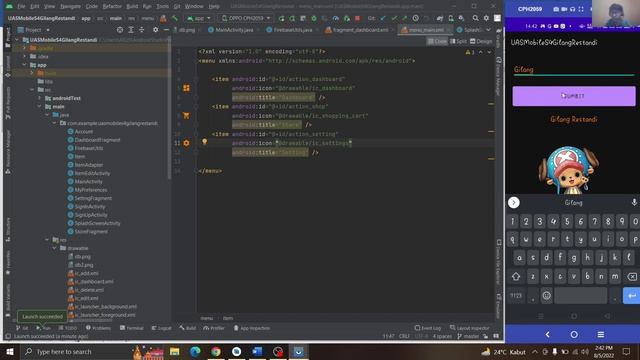The image size is (640, 360).
Task: Open Layout Inspector from status bar
Action: [x=469, y=328]
